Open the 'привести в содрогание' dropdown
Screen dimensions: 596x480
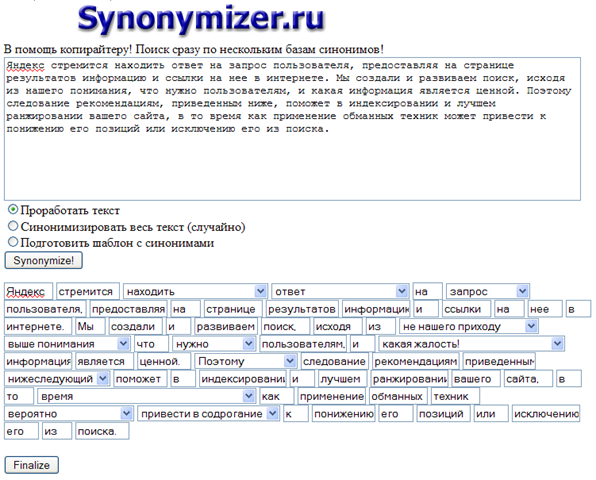(x=208, y=413)
